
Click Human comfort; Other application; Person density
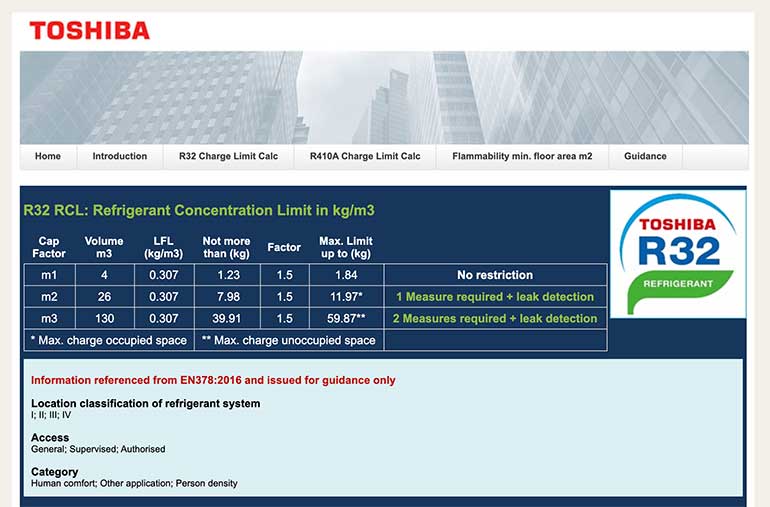(x=134, y=483)
